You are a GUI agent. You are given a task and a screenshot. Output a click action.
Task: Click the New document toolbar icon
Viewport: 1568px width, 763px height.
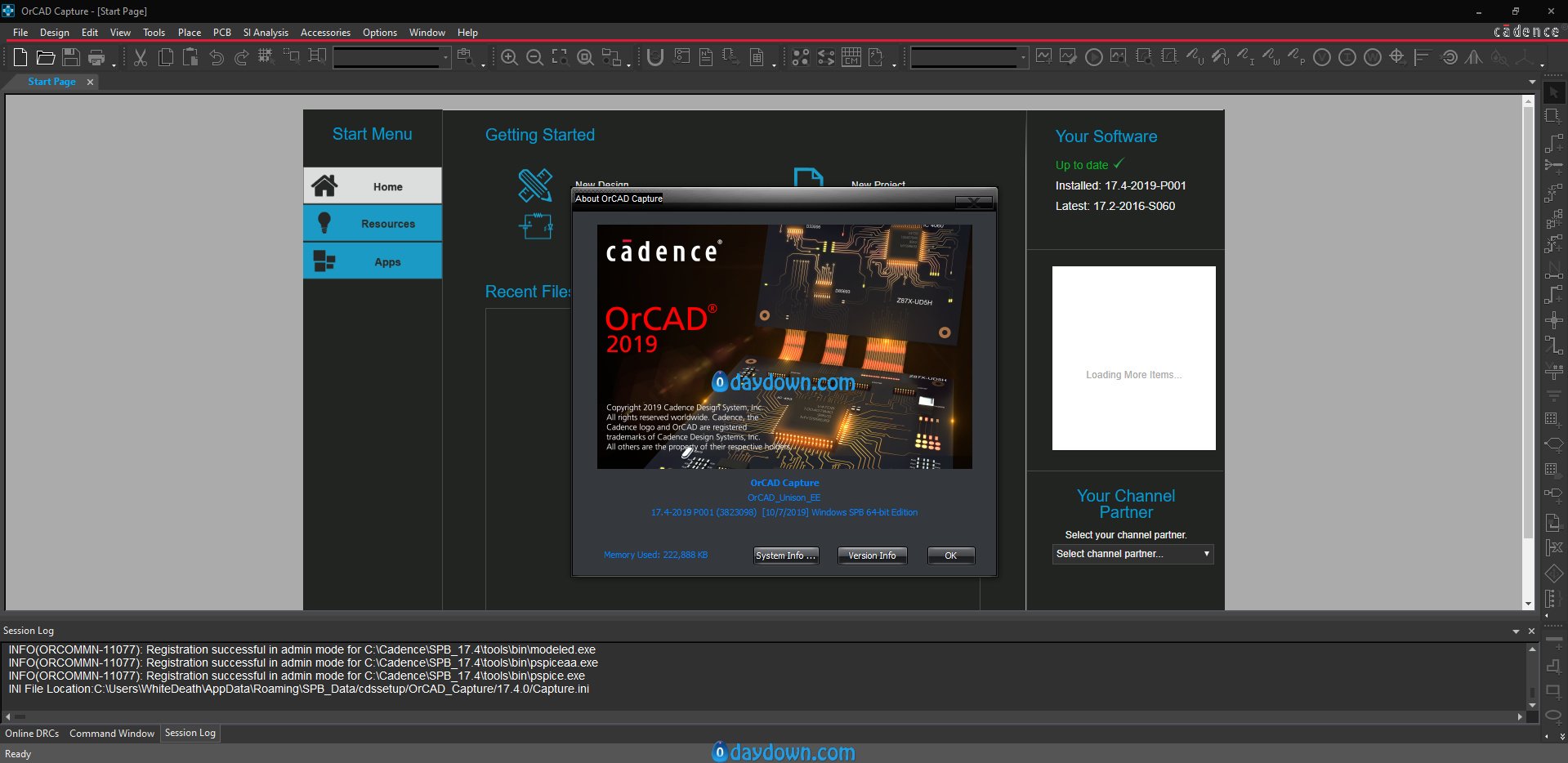pos(20,57)
